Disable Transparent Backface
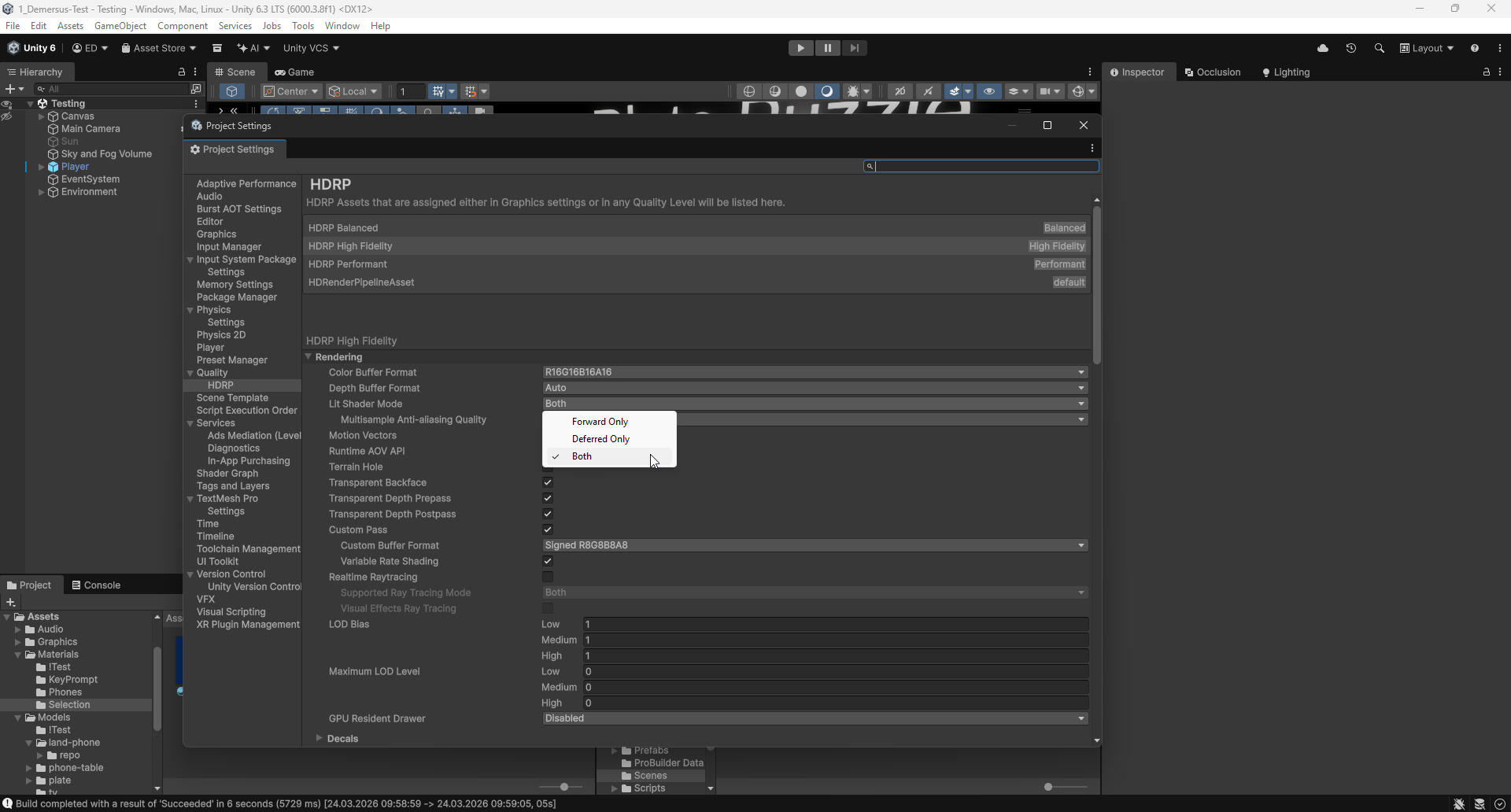1511x812 pixels. click(548, 482)
